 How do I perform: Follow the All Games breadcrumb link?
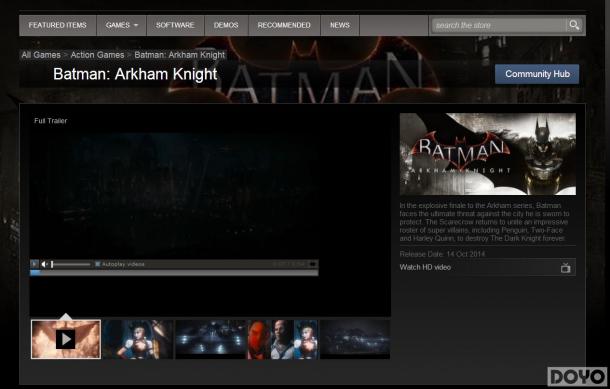click(x=41, y=55)
